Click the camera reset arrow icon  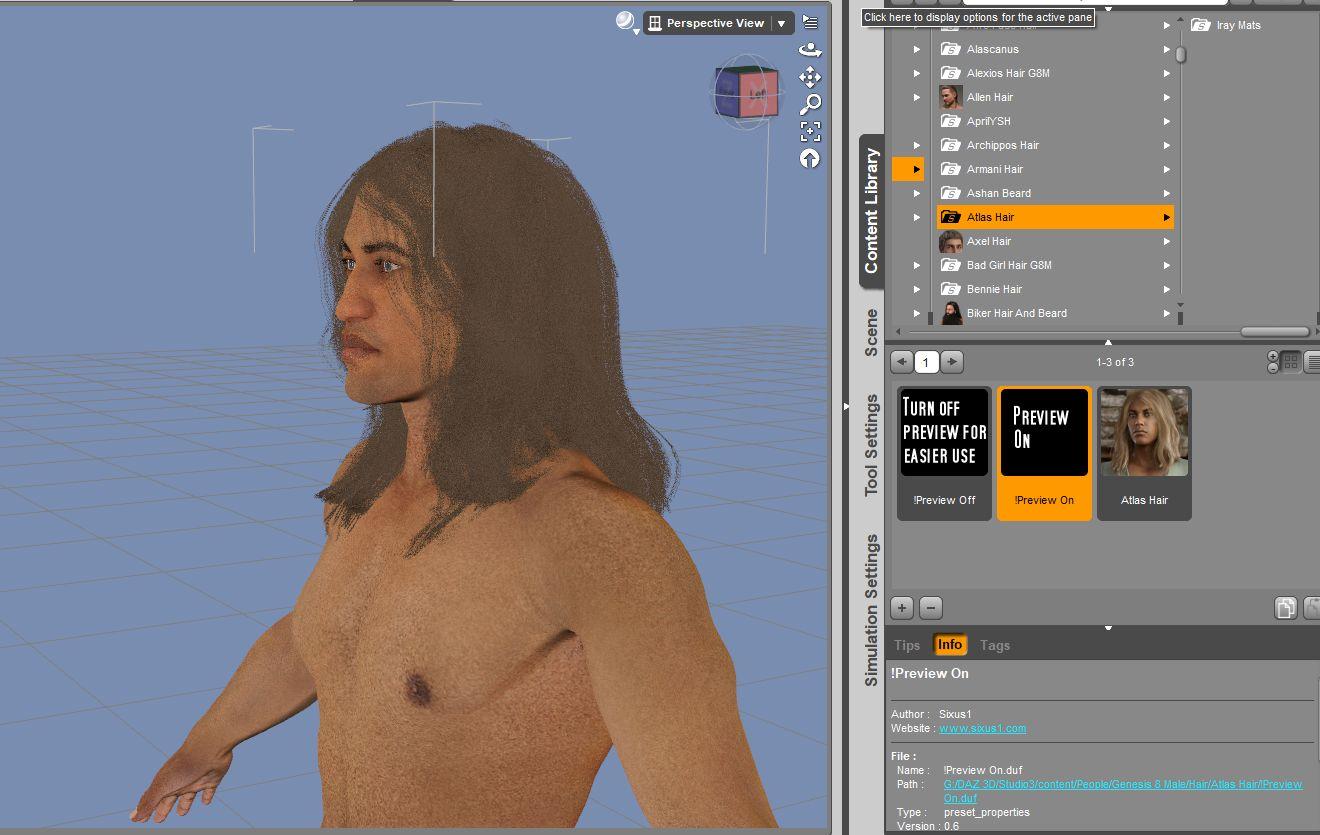pyautogui.click(x=810, y=159)
